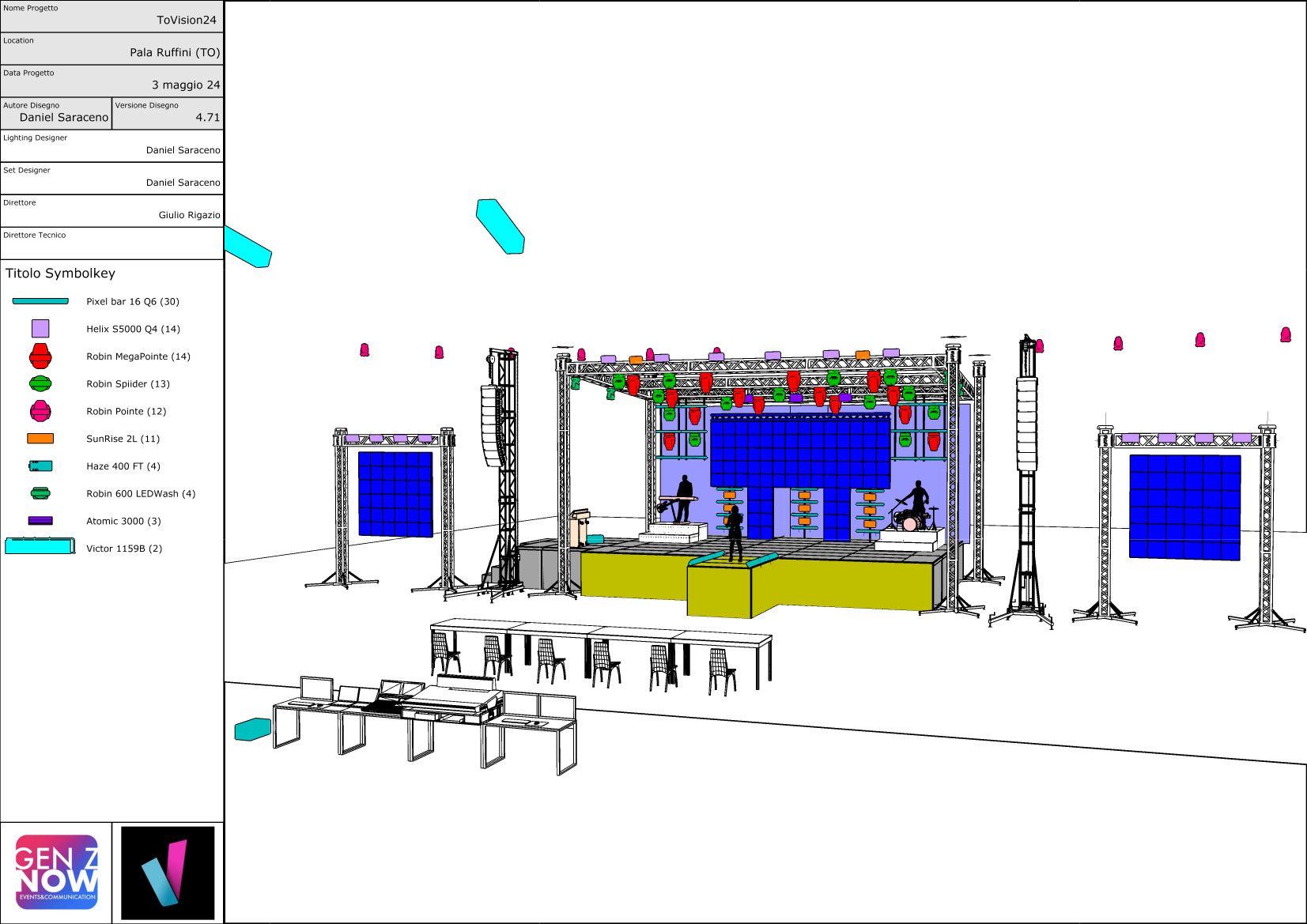
Task: Click the Atomic 3000 purple symbol
Action: click(x=40, y=521)
